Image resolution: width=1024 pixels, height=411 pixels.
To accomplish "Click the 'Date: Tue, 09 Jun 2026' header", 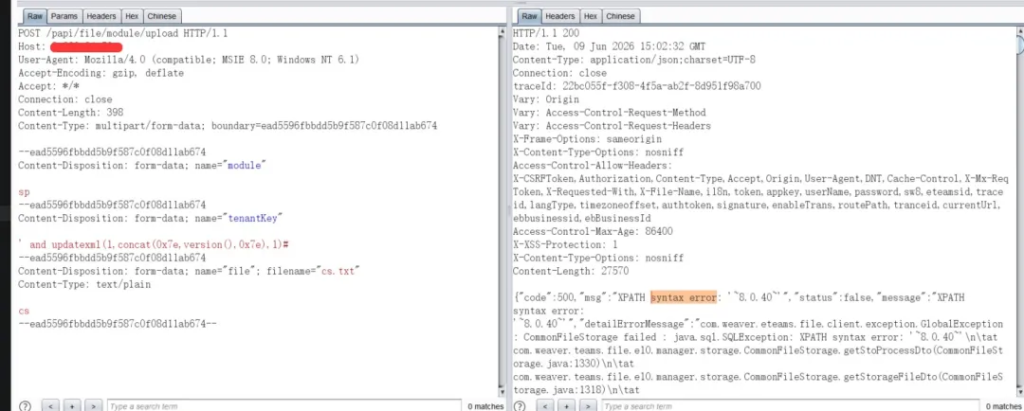I will (609, 46).
